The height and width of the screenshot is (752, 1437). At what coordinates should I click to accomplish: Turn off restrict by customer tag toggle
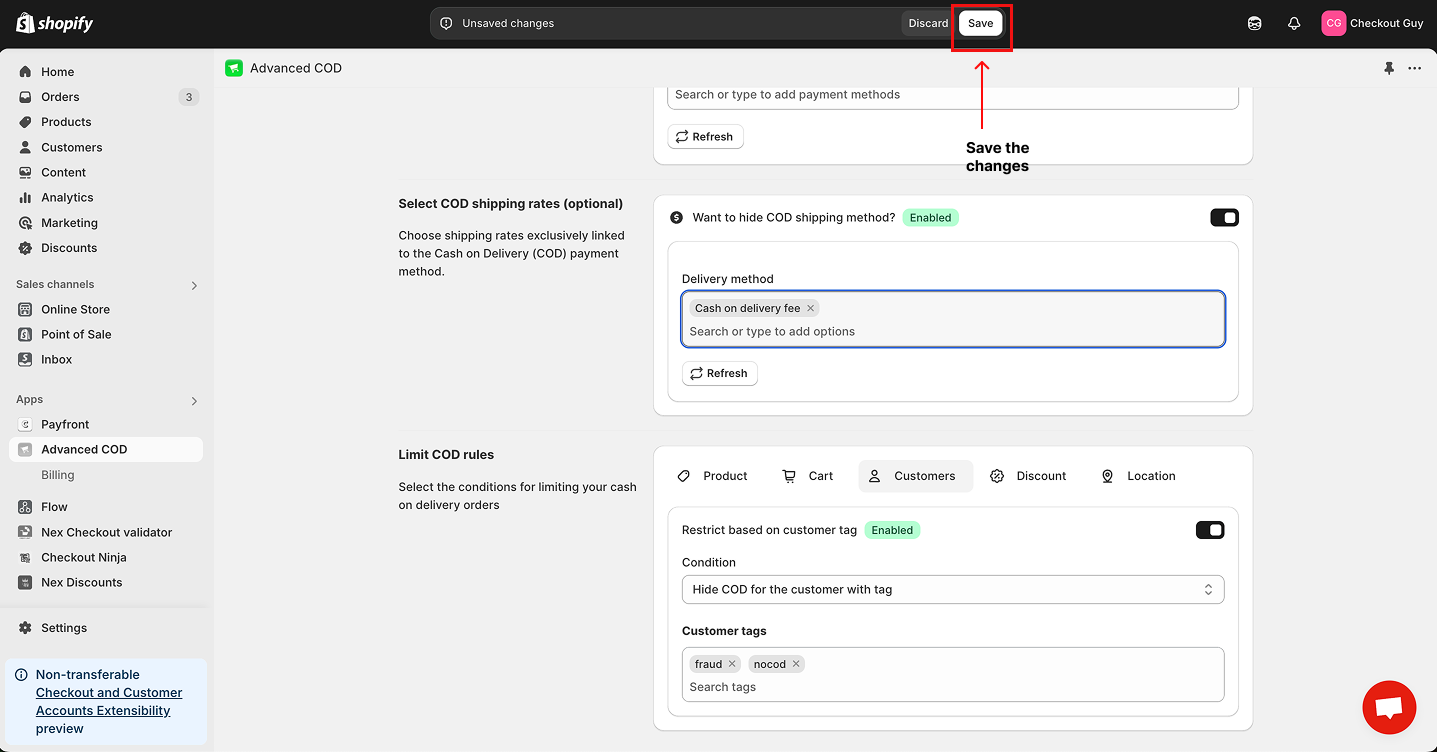tap(1210, 530)
